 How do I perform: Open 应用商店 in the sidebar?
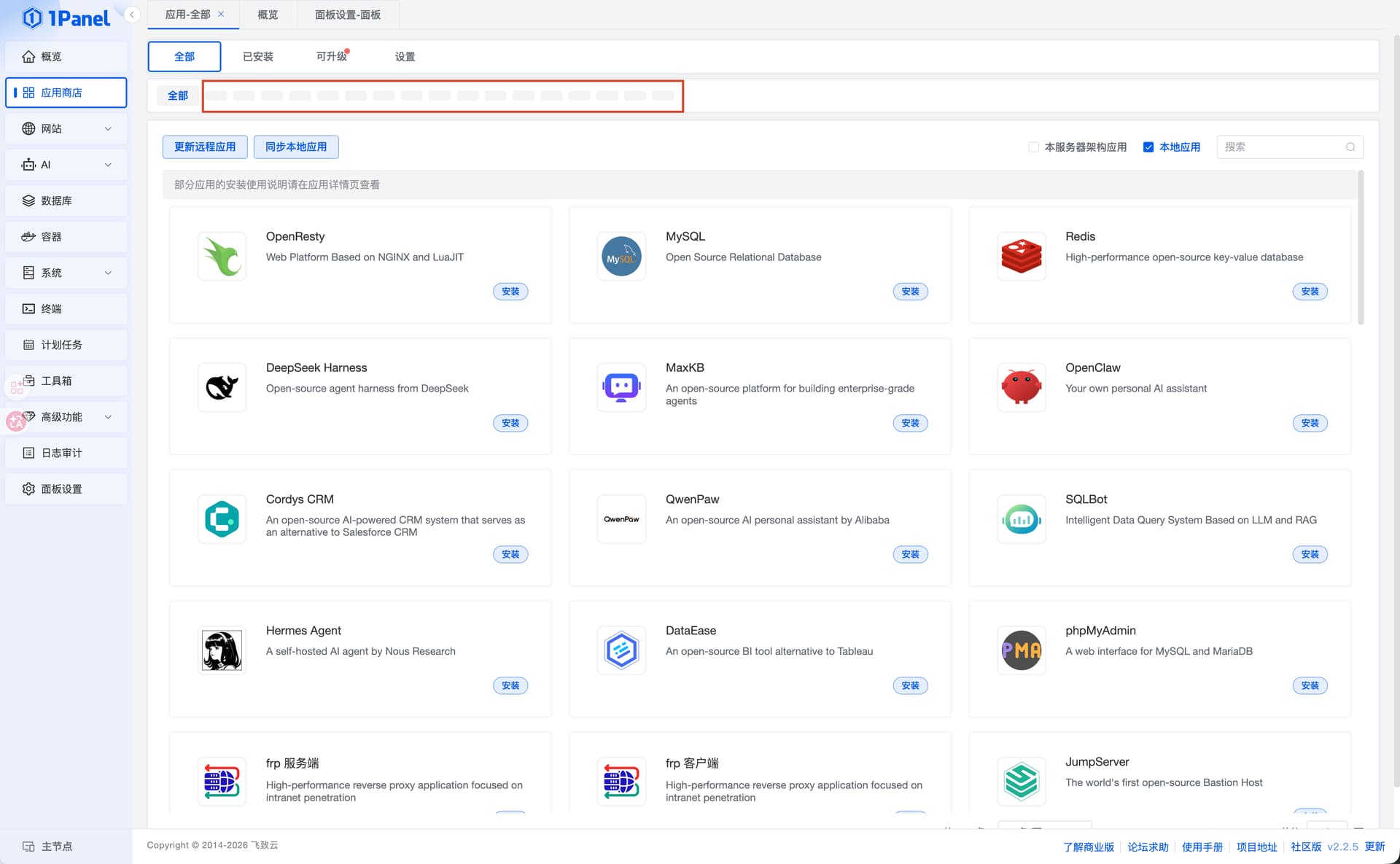[66, 93]
